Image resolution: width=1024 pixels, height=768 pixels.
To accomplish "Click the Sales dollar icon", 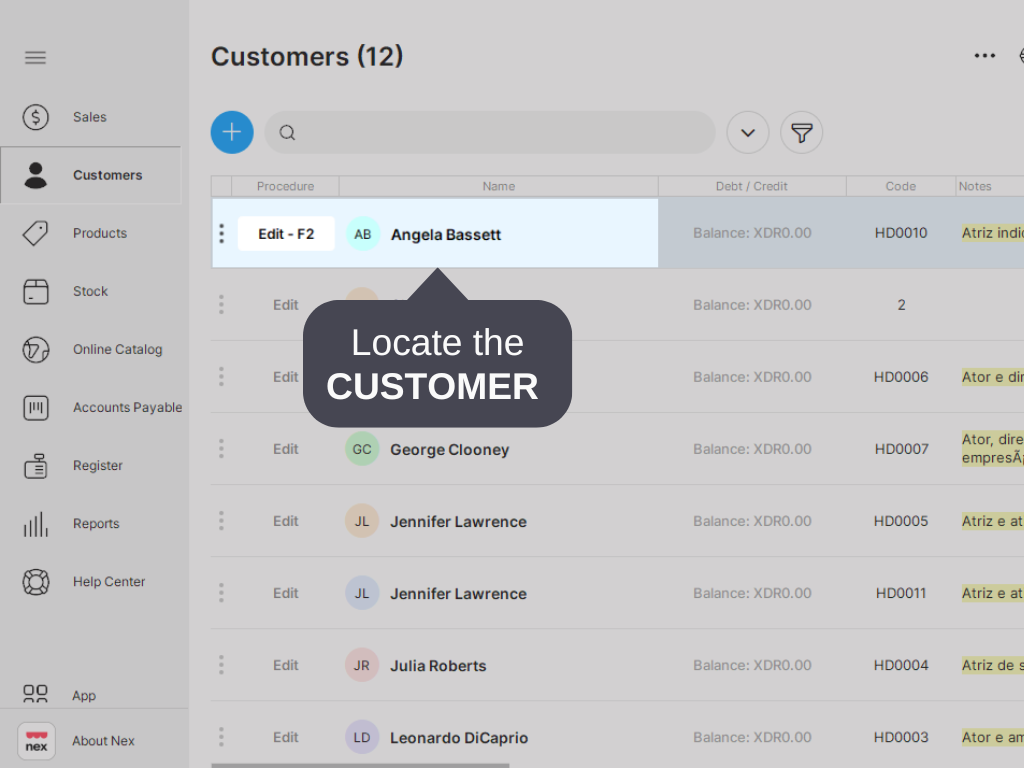I will pyautogui.click(x=35, y=117).
